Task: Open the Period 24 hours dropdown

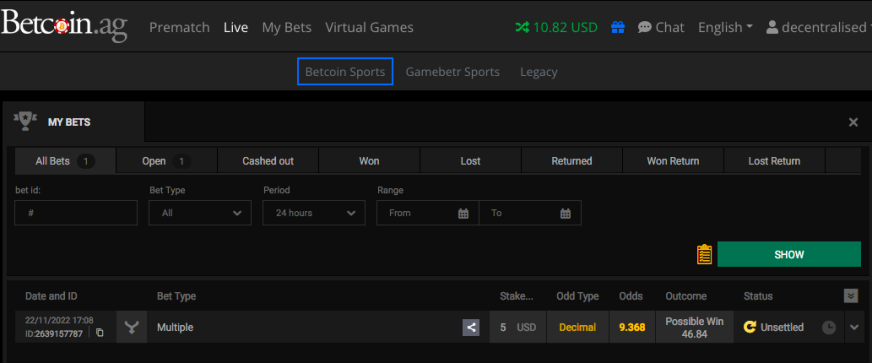Action: (x=314, y=213)
